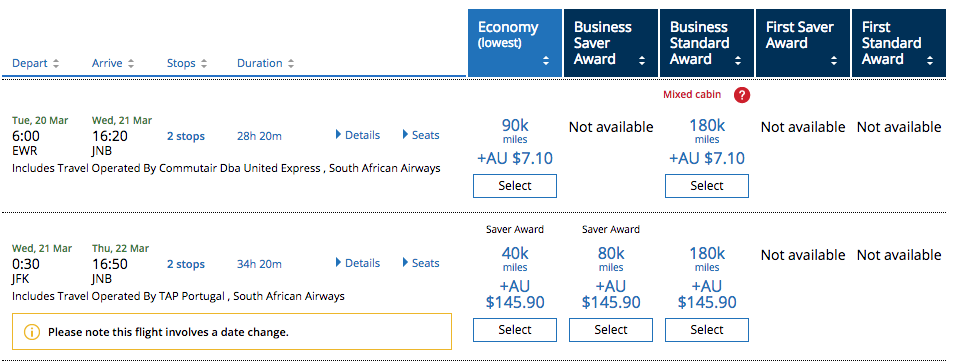
Task: Open the Economy (lowest) column tab
Action: click(x=515, y=43)
